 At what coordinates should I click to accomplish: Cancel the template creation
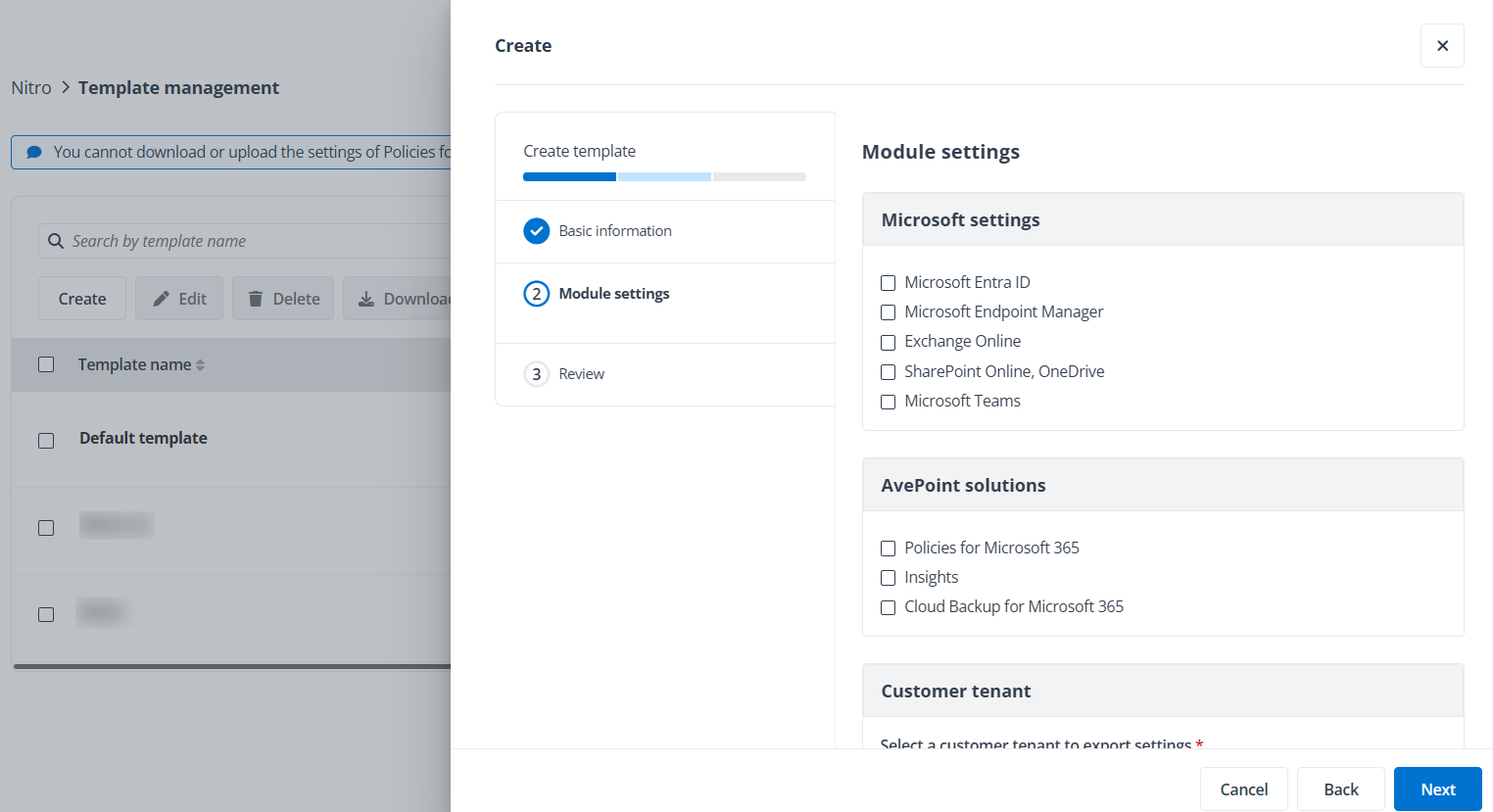click(x=1244, y=789)
